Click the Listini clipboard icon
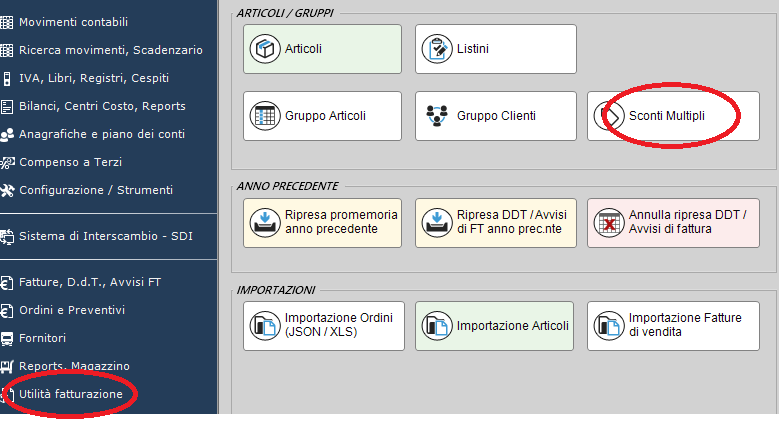The image size is (779, 424). pos(437,49)
